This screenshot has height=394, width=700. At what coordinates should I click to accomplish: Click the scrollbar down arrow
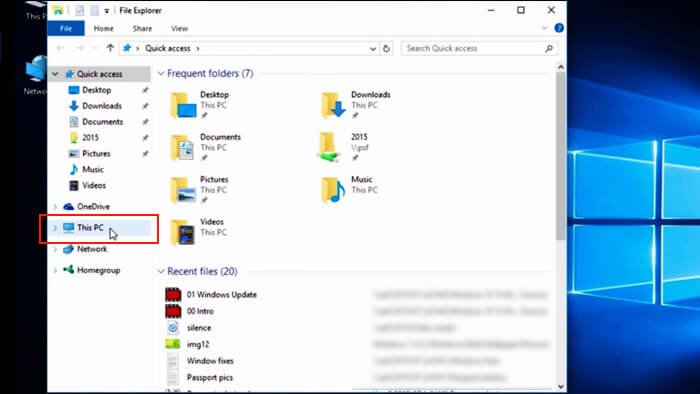tap(561, 387)
